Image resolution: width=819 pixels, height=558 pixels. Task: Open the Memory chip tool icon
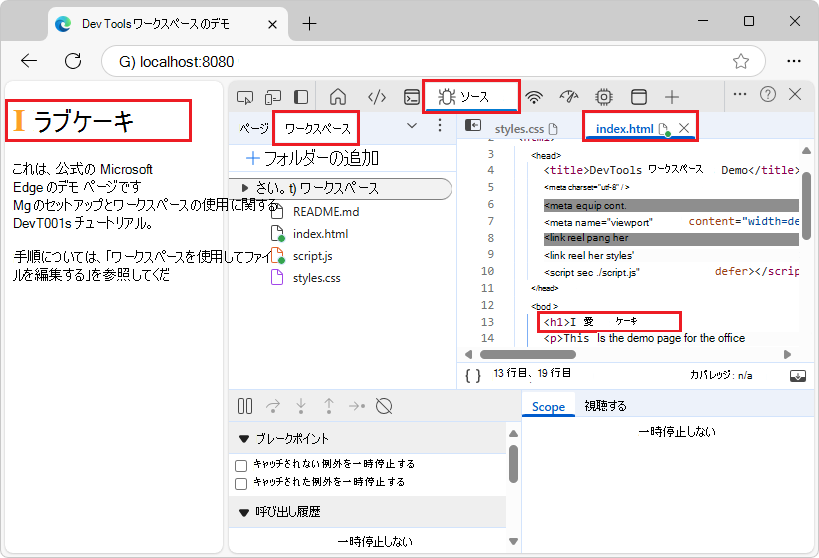pos(604,97)
